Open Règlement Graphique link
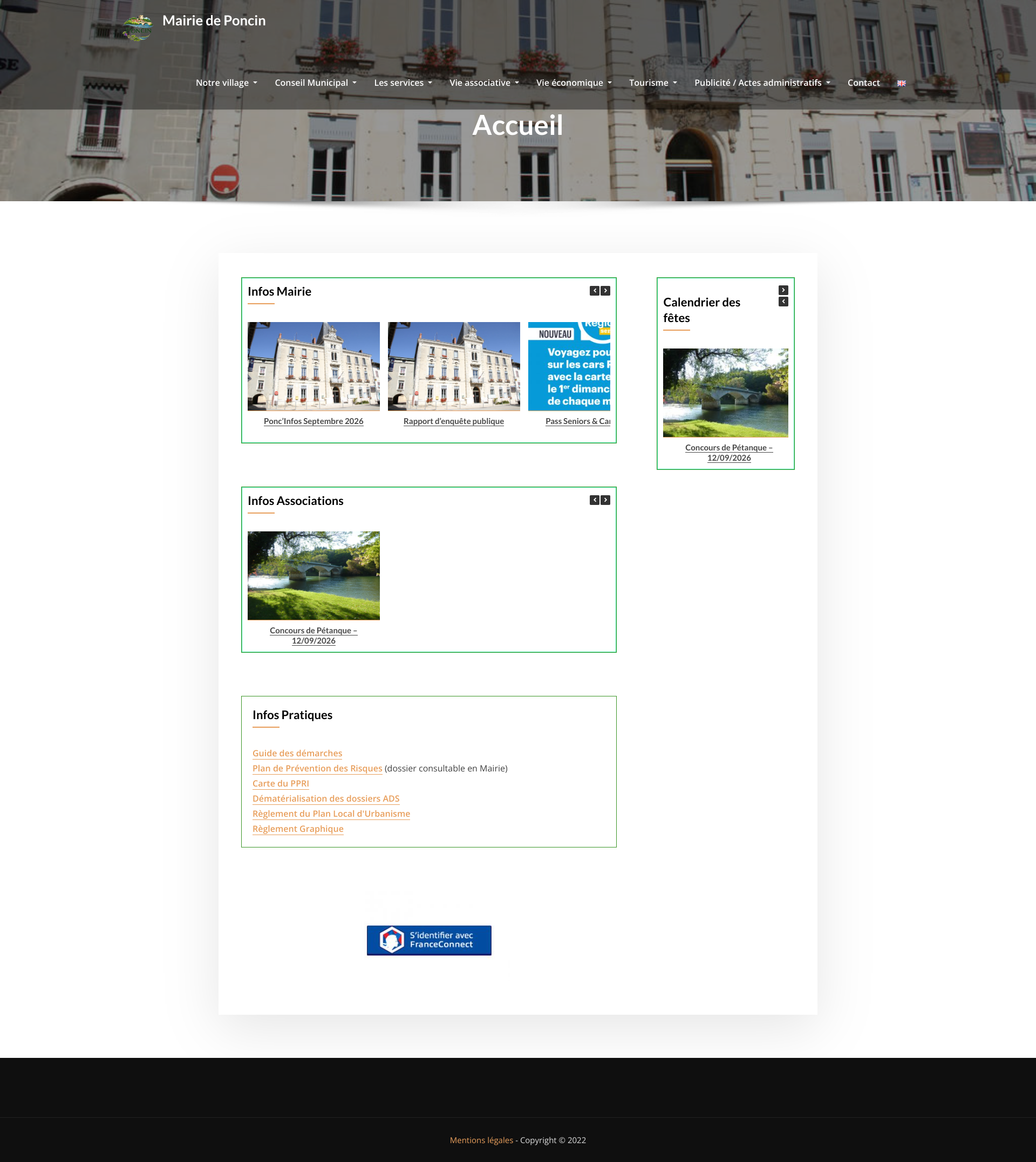The image size is (1036, 1162). [x=298, y=829]
